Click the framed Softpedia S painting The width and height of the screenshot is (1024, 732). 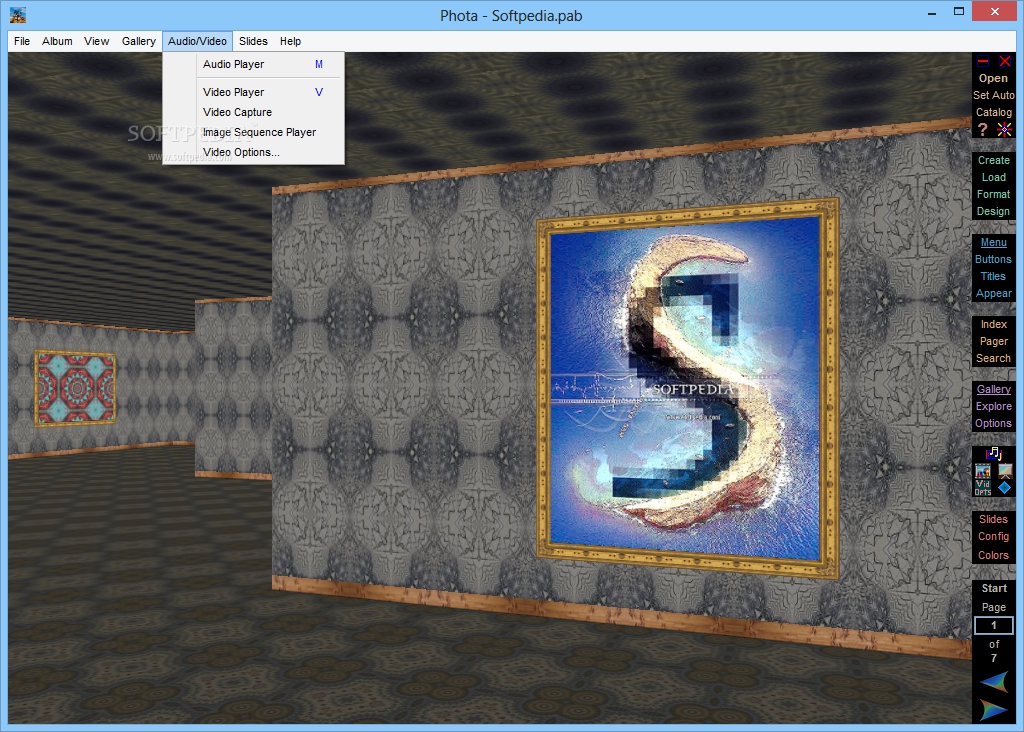[686, 389]
